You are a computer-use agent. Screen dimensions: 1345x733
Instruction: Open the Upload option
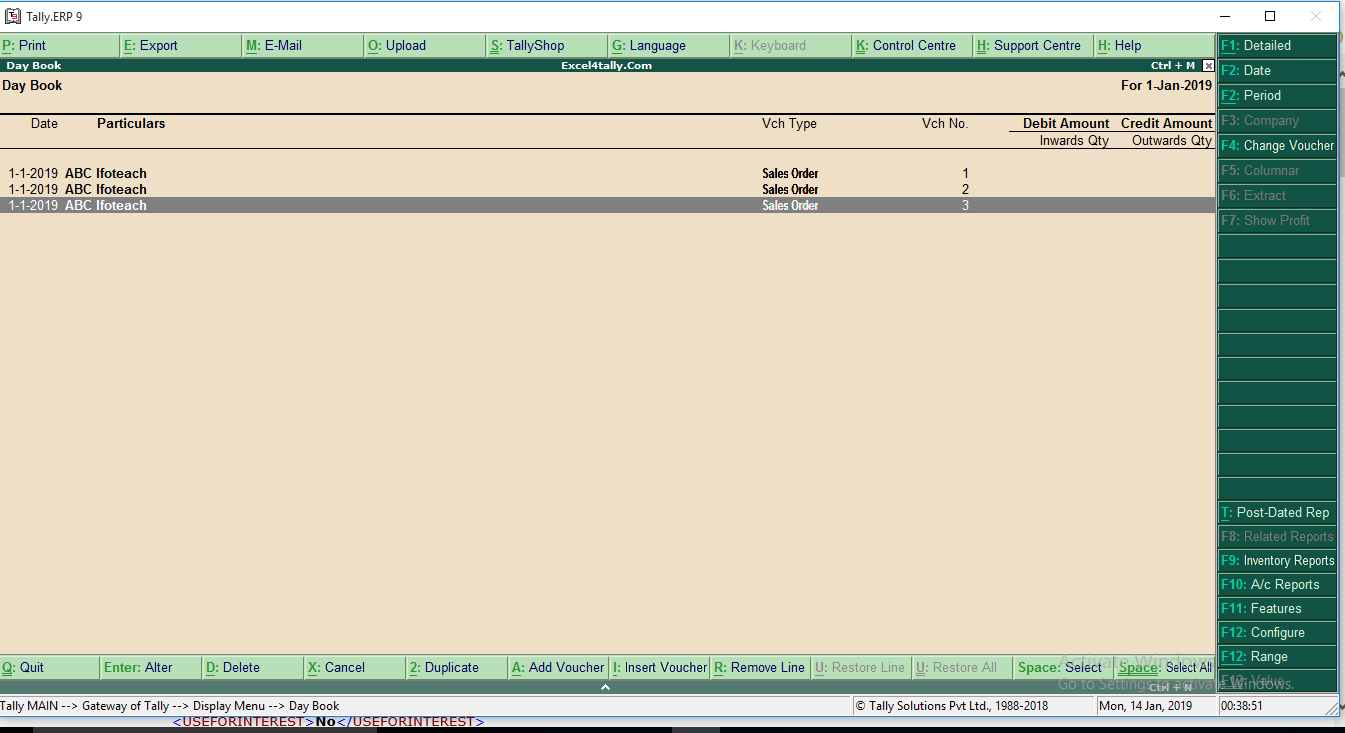(x=426, y=46)
